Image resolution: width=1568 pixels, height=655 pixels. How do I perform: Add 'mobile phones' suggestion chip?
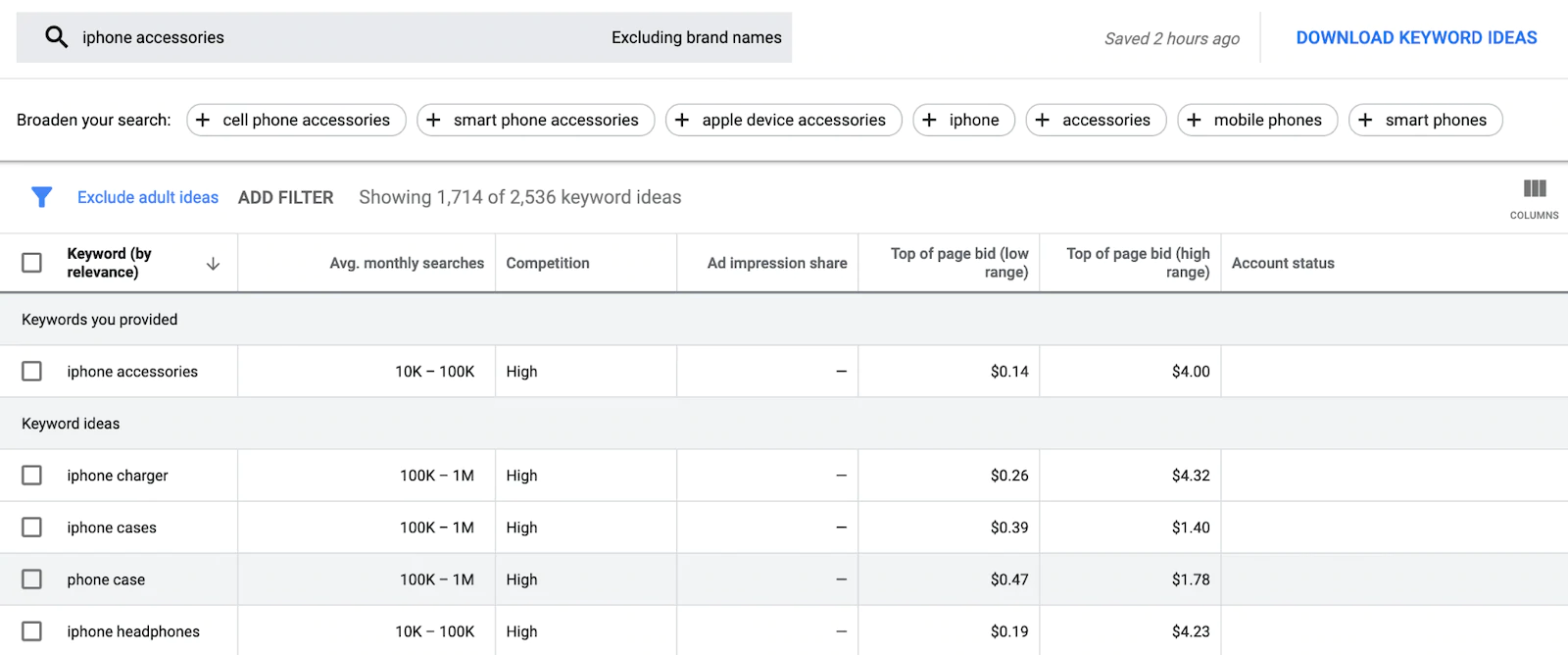coord(1257,120)
